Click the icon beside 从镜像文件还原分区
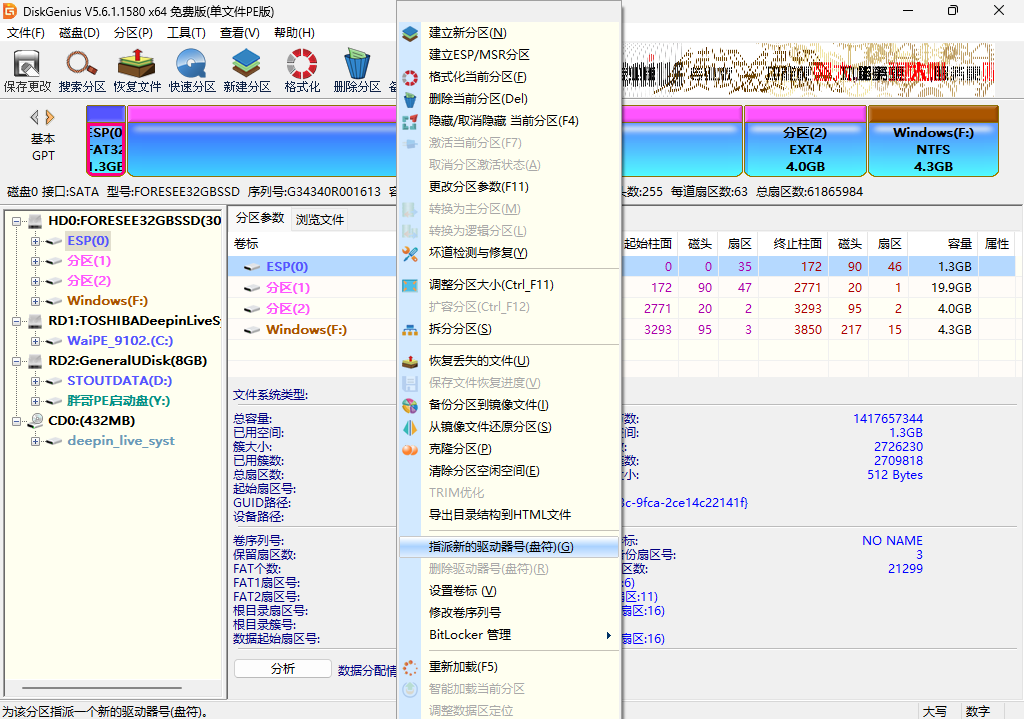Viewport: 1024px width, 719px height. [x=410, y=428]
